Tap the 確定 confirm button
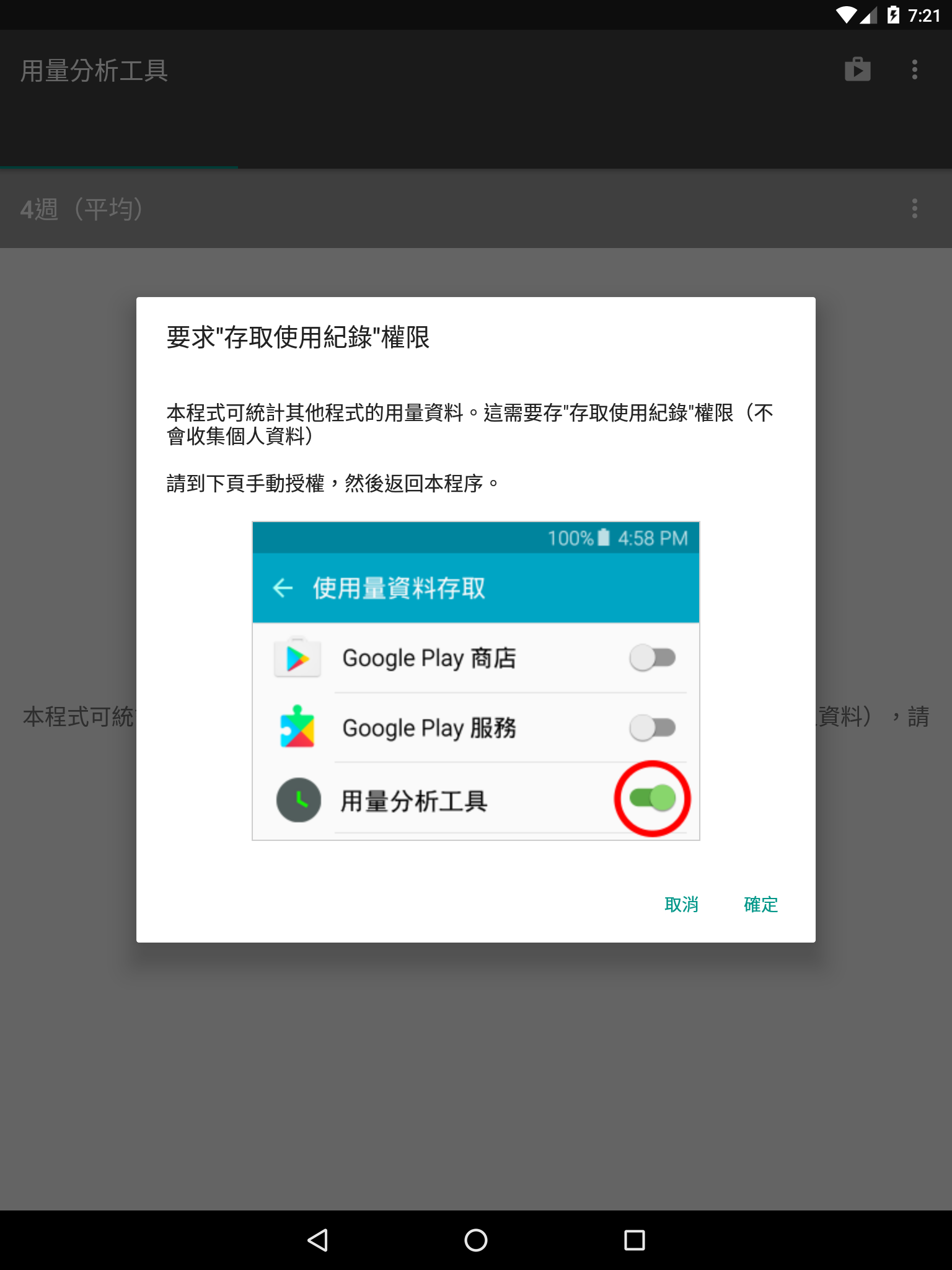Screen dimensions: 952x1270 (760, 905)
